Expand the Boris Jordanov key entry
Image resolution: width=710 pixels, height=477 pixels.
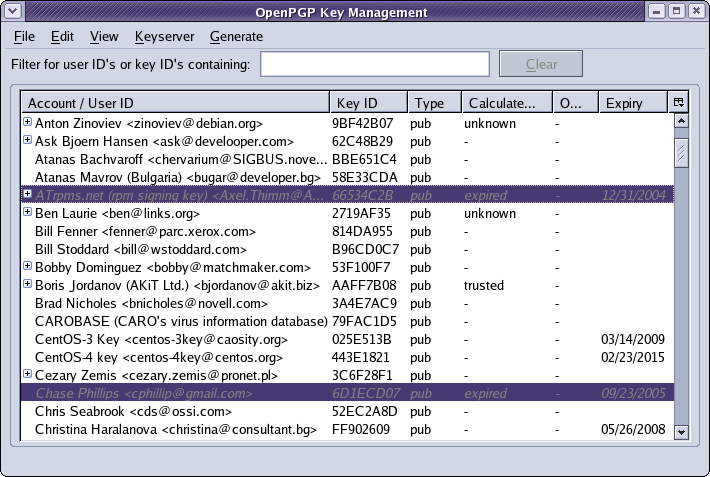28,284
